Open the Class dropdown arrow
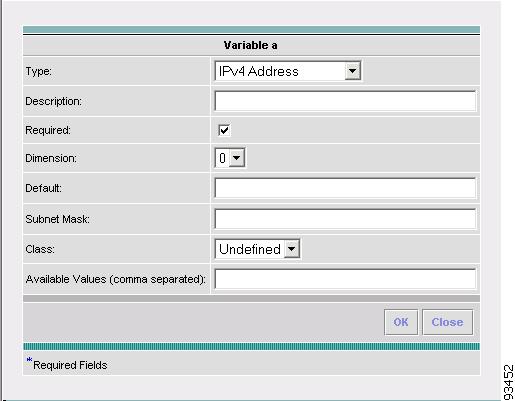Image resolution: width=515 pixels, height=401 pixels. [x=291, y=249]
